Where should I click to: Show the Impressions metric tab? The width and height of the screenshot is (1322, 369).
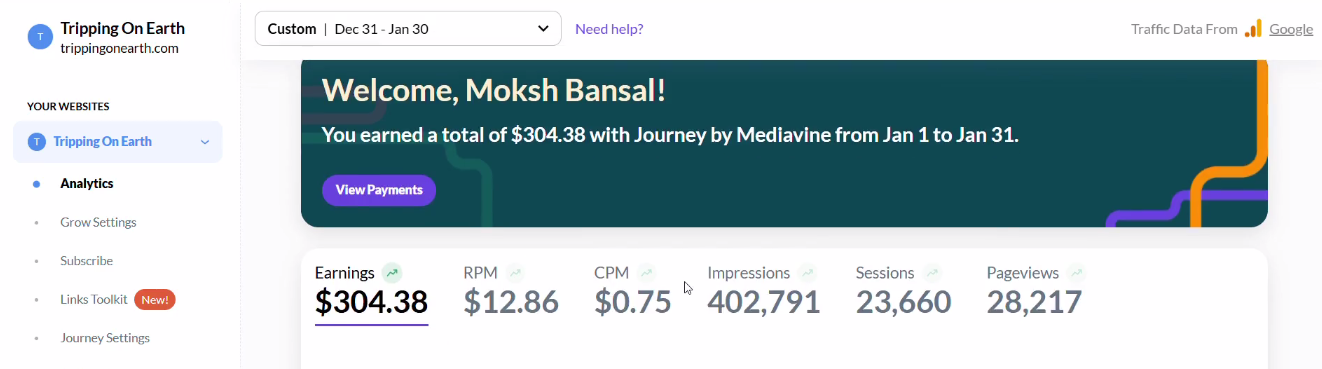(764, 290)
